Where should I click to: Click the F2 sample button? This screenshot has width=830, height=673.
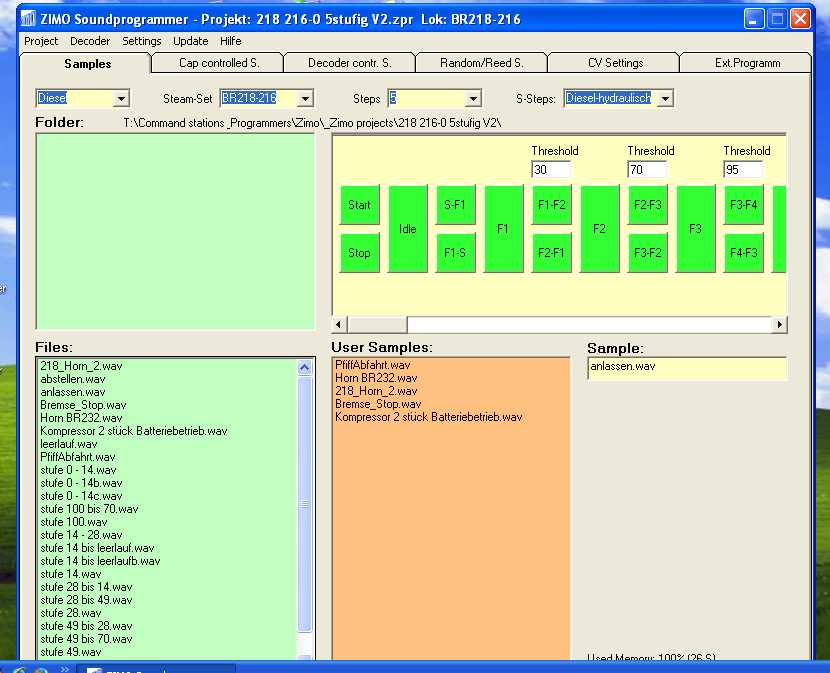click(599, 229)
